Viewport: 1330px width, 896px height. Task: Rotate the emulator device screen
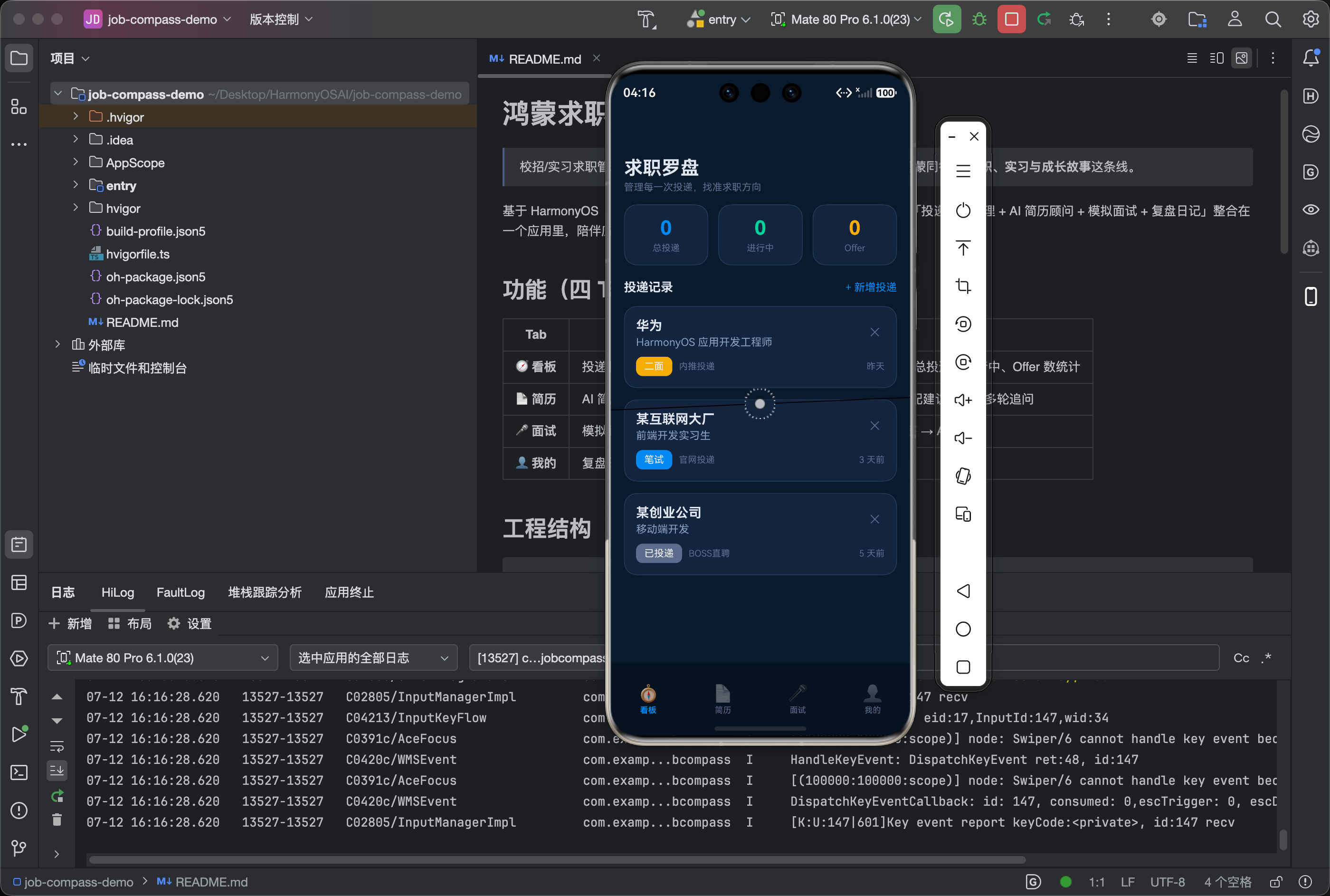point(963,476)
